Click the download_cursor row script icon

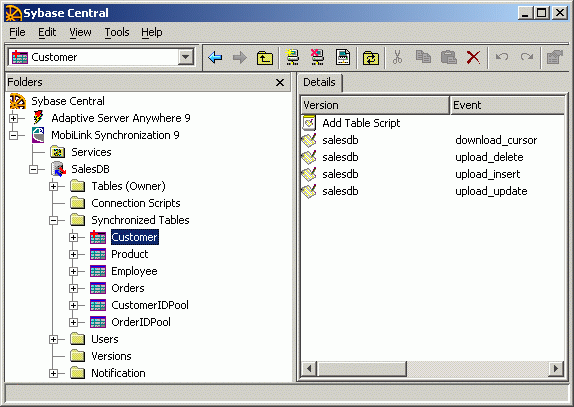(x=309, y=140)
